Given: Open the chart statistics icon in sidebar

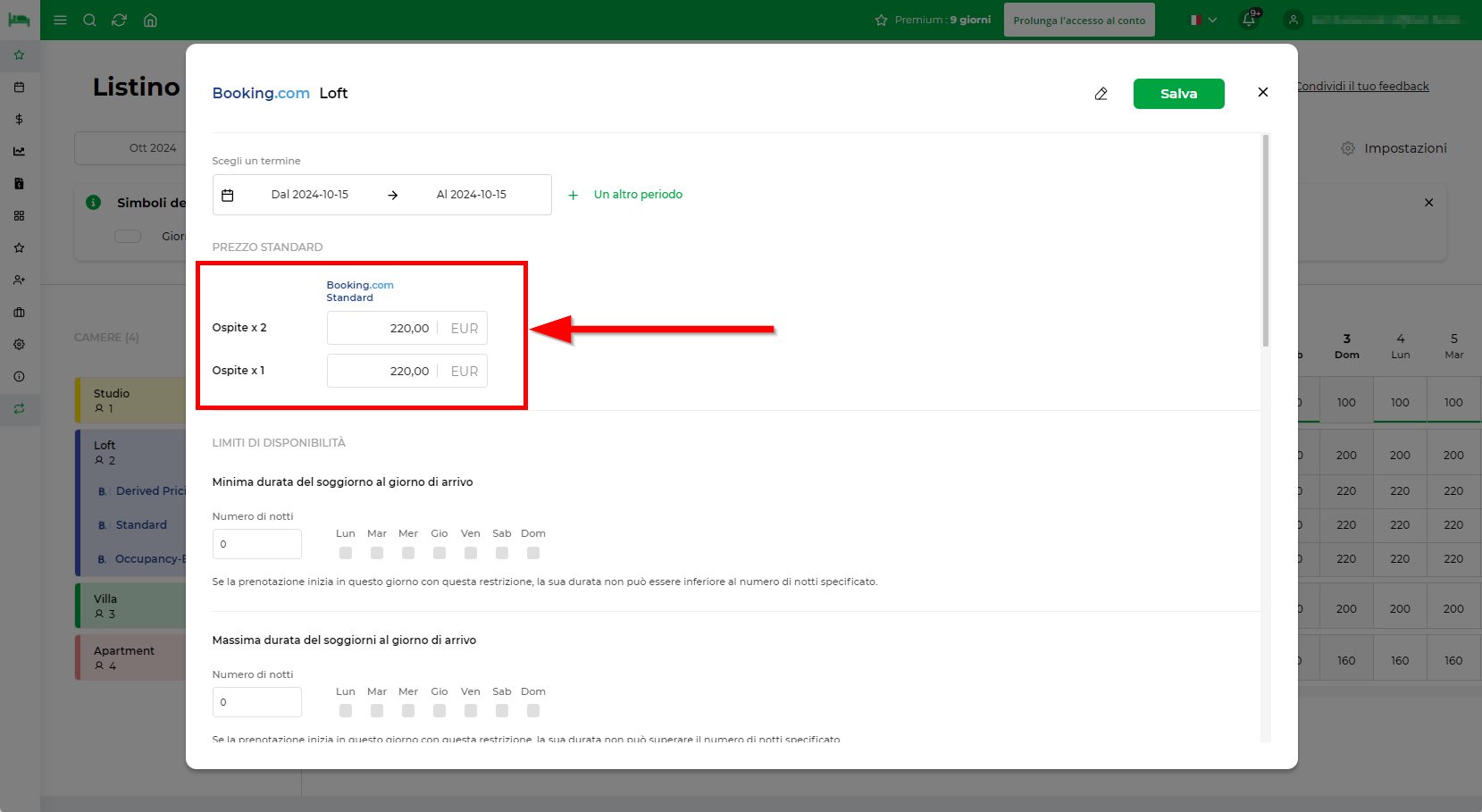Looking at the screenshot, I should (19, 151).
